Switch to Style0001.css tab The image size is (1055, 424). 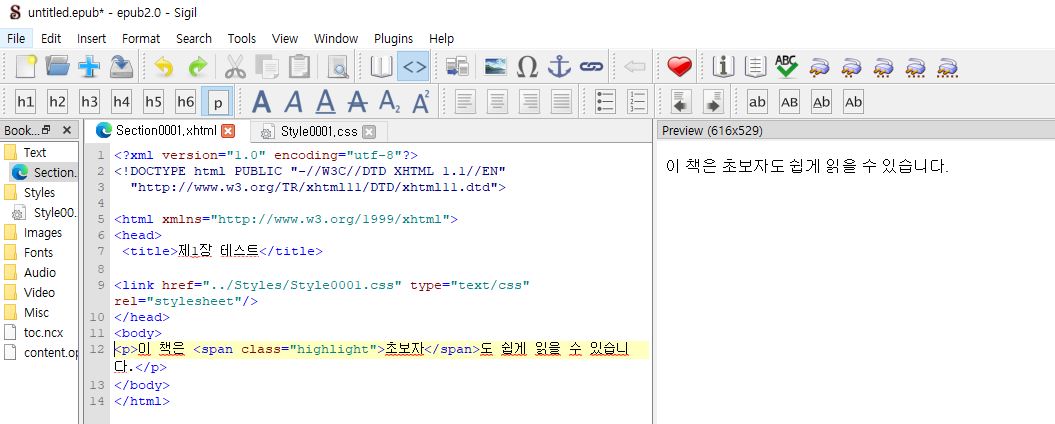pyautogui.click(x=319, y=131)
